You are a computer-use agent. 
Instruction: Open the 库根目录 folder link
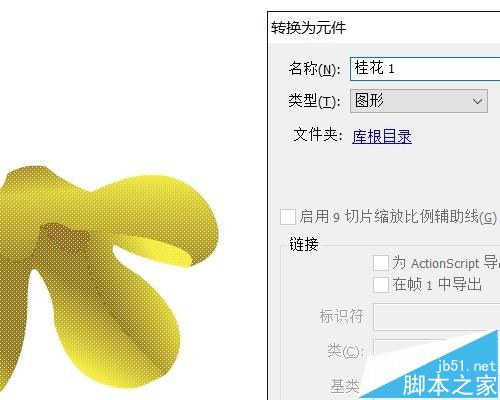click(382, 136)
